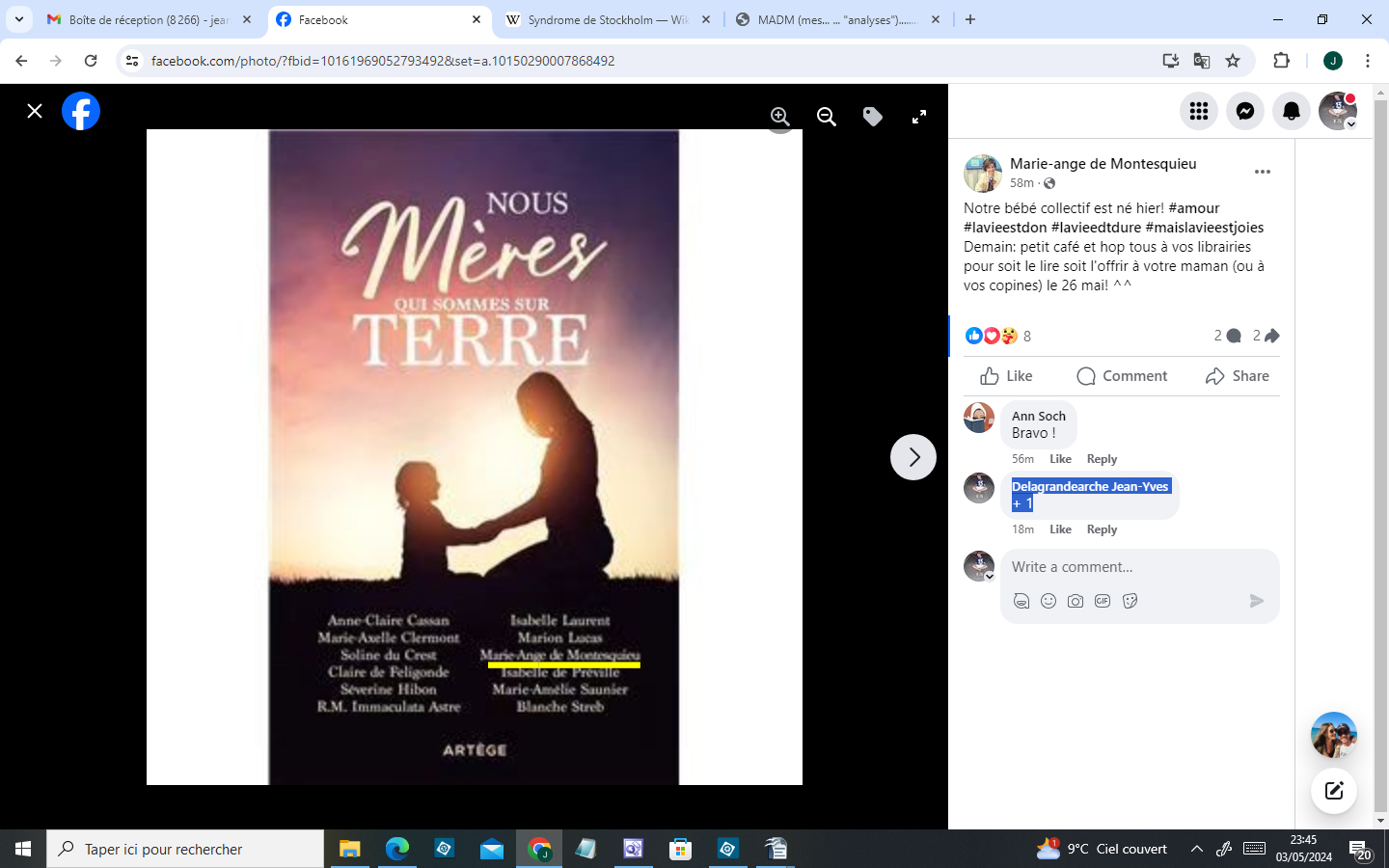Open post options three-dot menu
Screen dimensions: 1389x868
pyautogui.click(x=1263, y=172)
